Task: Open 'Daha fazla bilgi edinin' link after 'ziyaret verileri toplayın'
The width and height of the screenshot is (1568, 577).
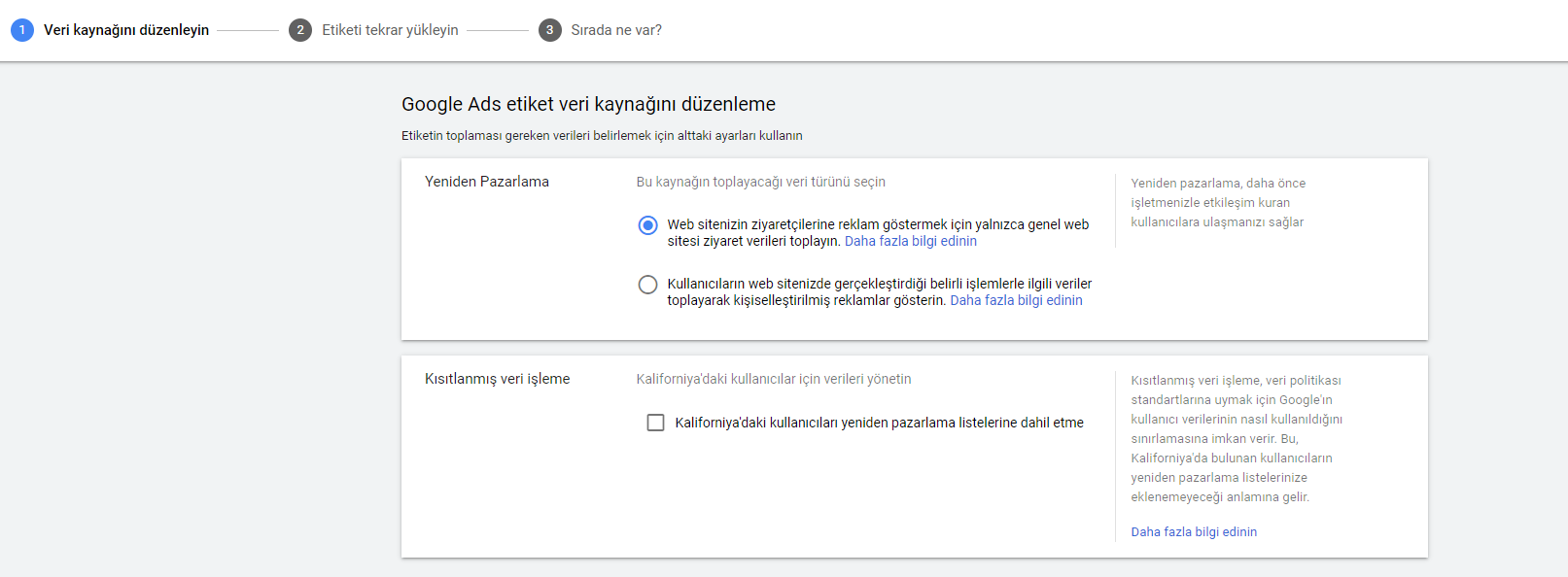Action: 911,241
